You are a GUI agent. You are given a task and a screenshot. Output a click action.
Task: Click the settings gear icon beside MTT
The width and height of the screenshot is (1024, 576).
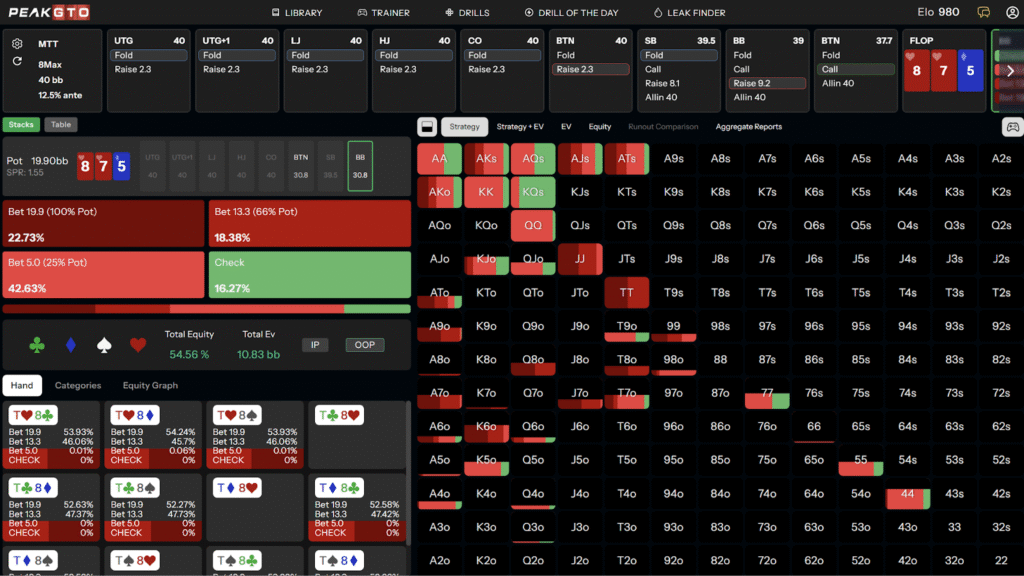point(18,44)
